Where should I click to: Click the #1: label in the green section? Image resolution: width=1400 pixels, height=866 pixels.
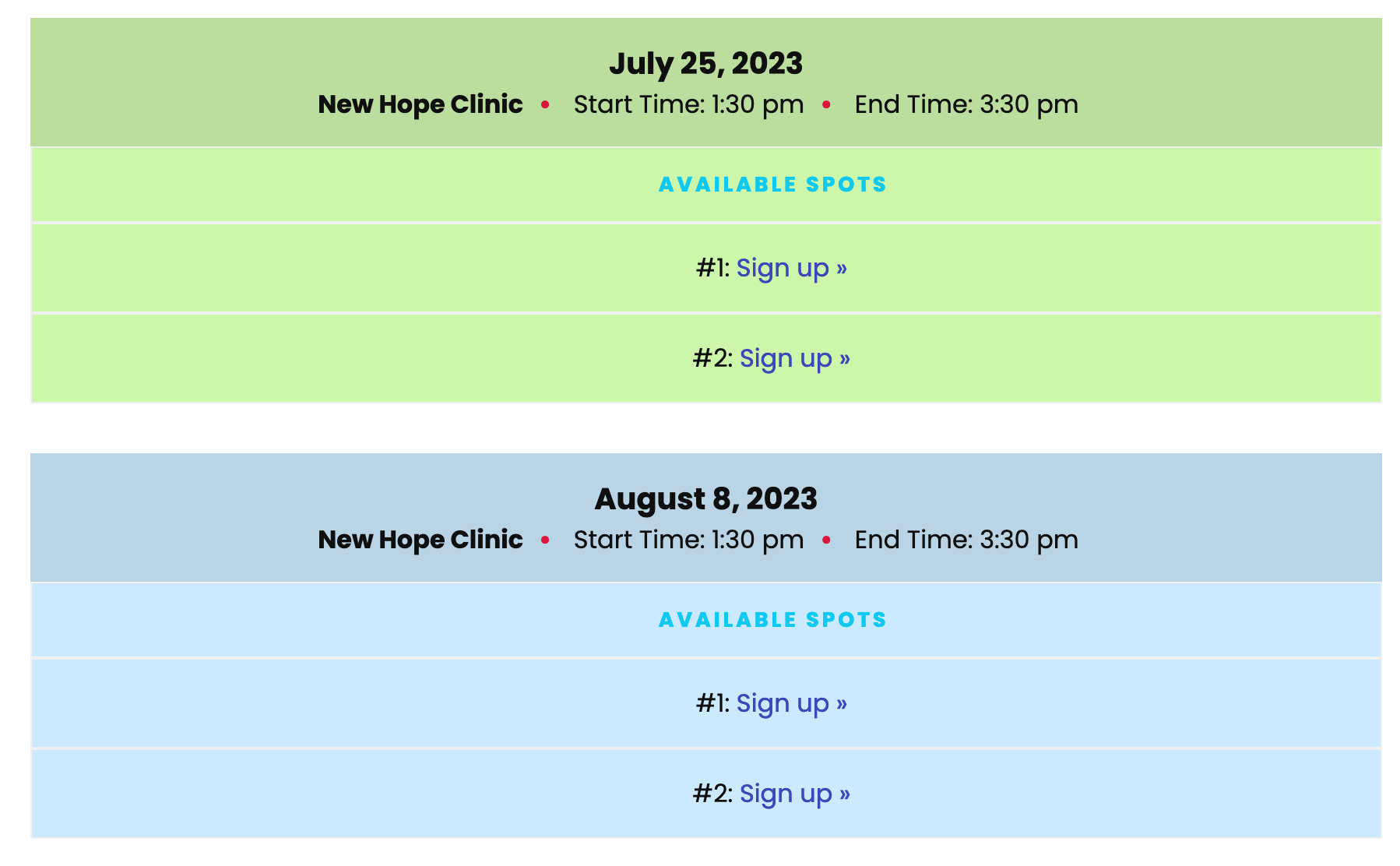[713, 268]
